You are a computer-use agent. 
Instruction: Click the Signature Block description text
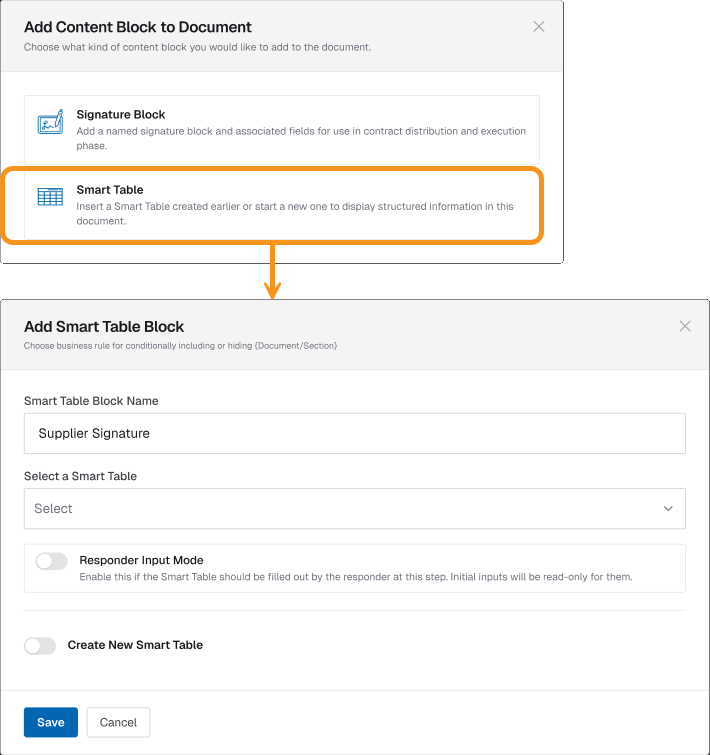pos(300,138)
